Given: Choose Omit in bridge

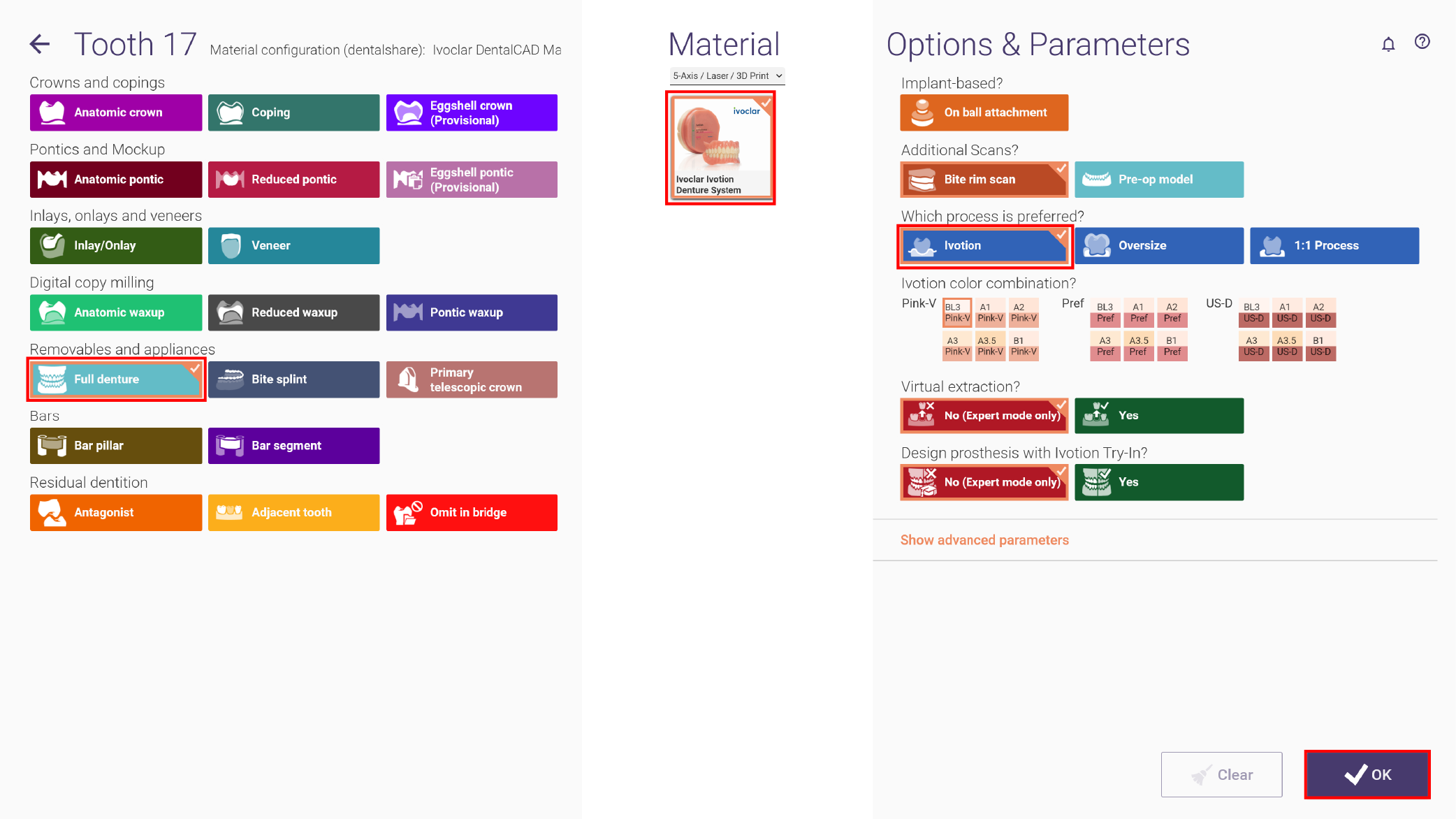Looking at the screenshot, I should click(x=472, y=513).
